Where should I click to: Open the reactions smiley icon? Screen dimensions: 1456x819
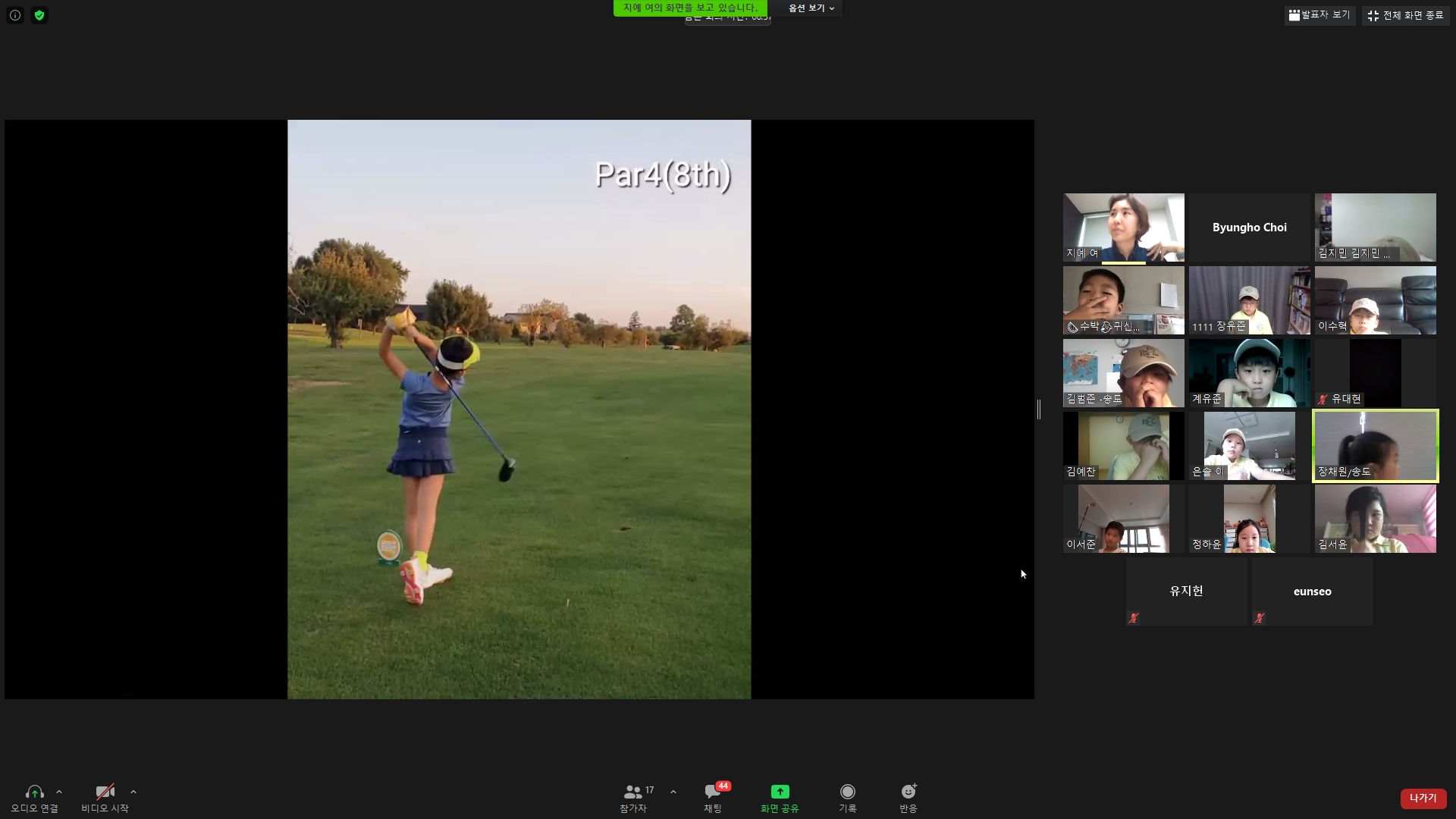pyautogui.click(x=908, y=792)
